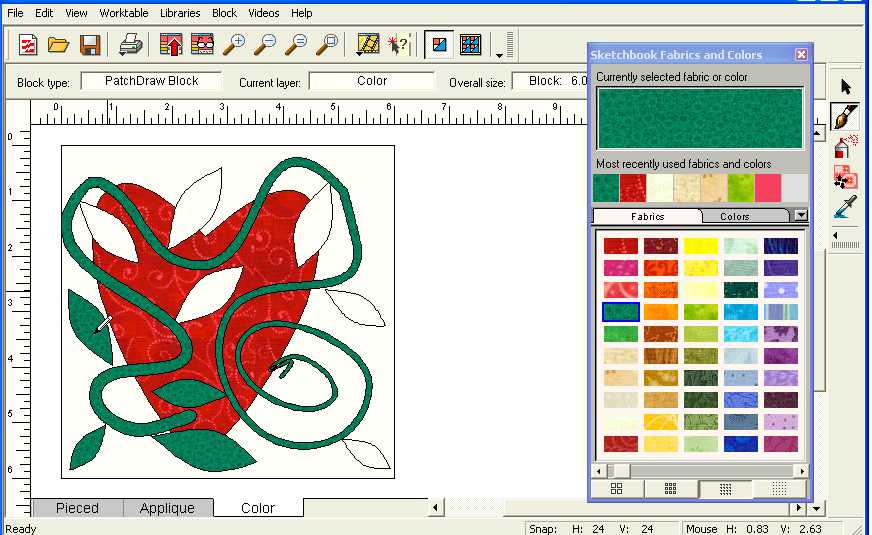Click the Zoom In magnifier
This screenshot has width=872, height=535.
234,44
